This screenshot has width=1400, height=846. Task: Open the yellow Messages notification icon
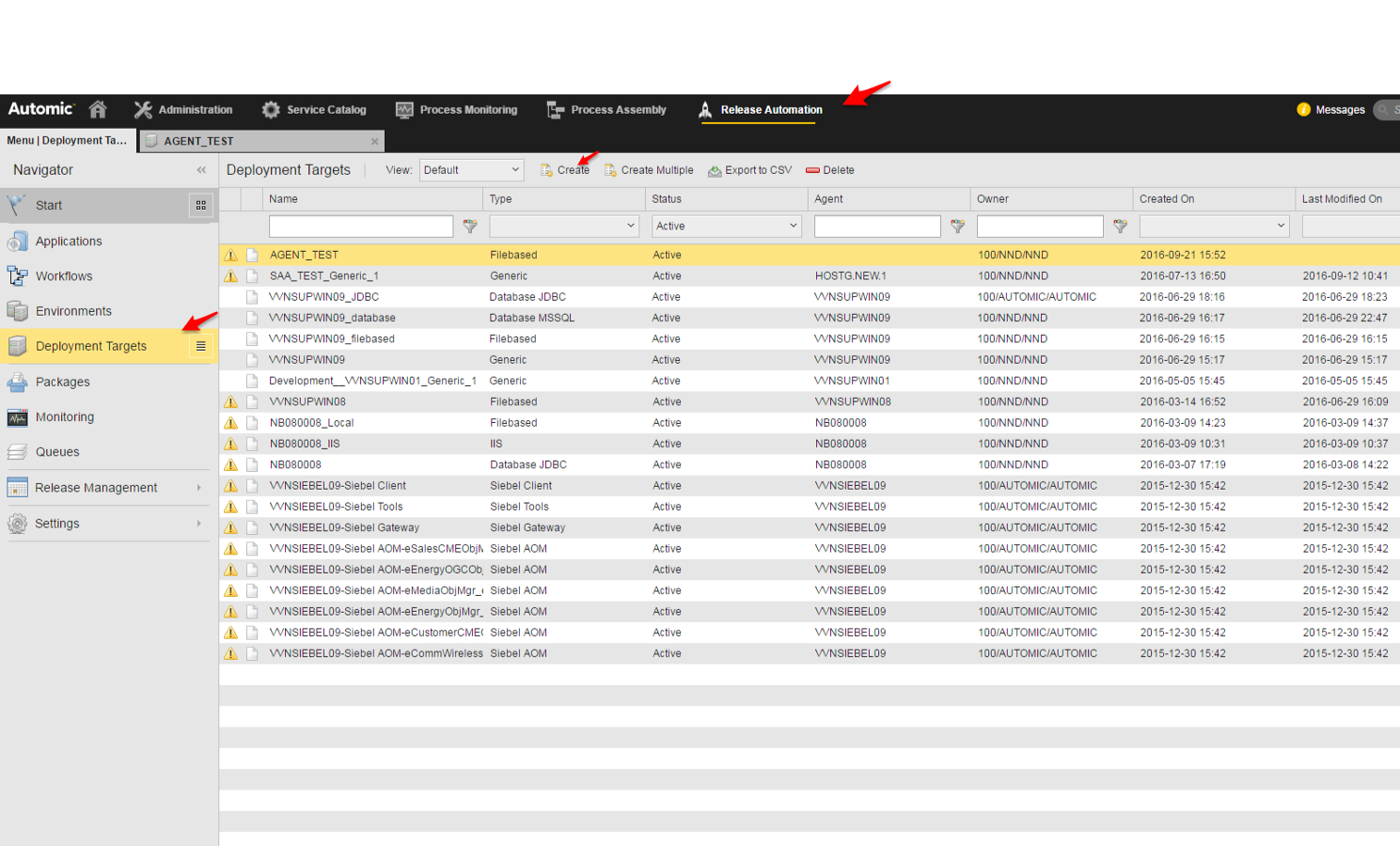point(1304,110)
